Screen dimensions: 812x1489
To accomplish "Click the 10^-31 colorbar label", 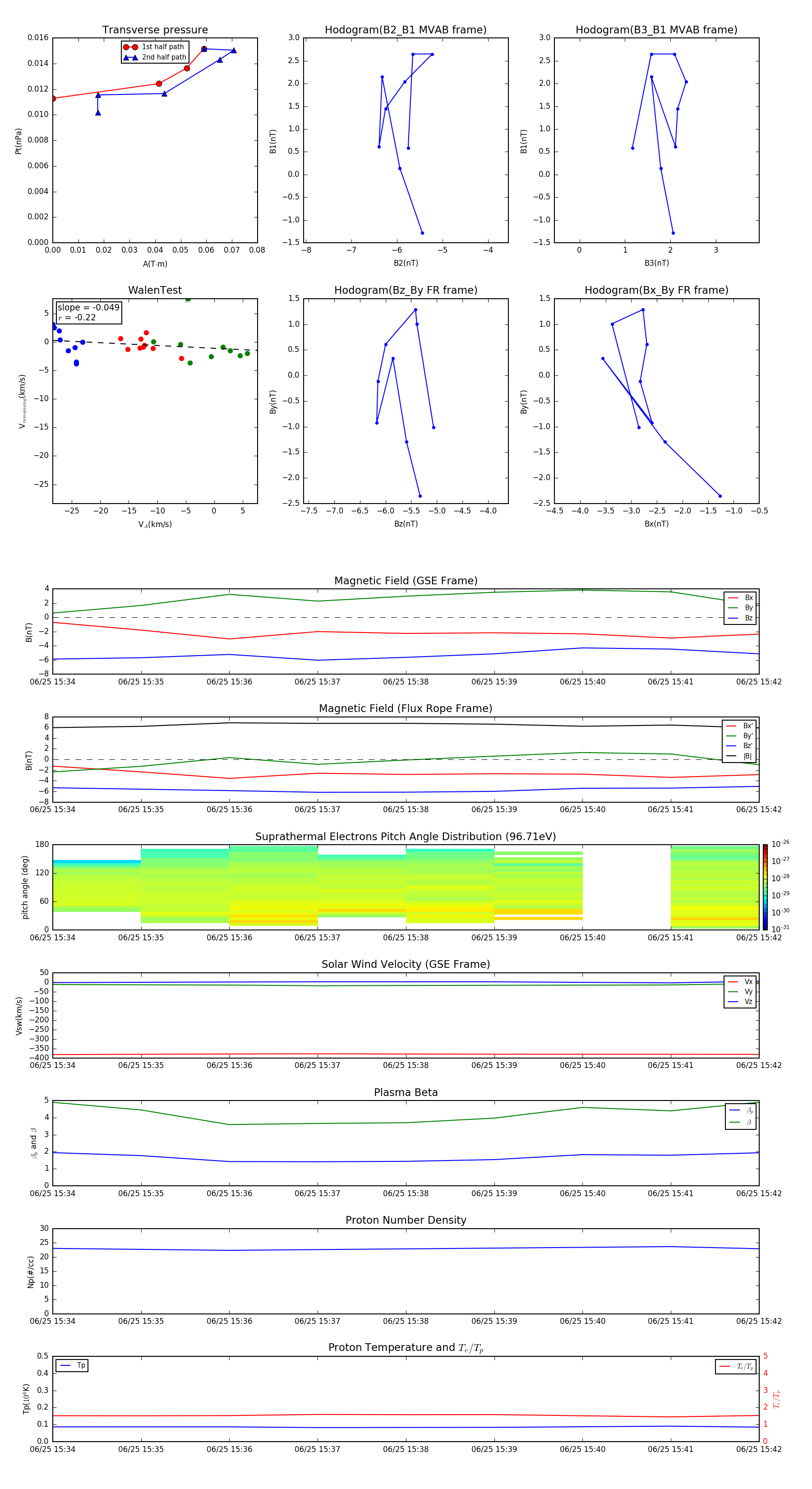I will point(780,929).
